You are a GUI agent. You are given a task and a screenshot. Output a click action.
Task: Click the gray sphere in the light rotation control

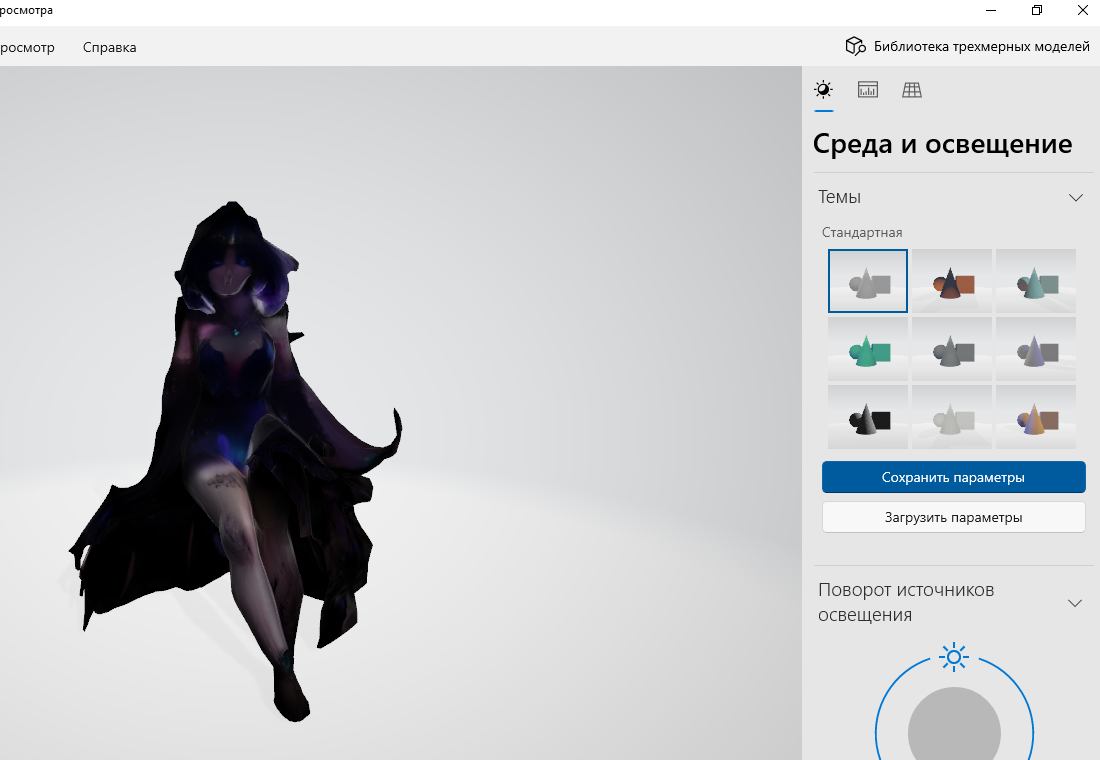(954, 724)
